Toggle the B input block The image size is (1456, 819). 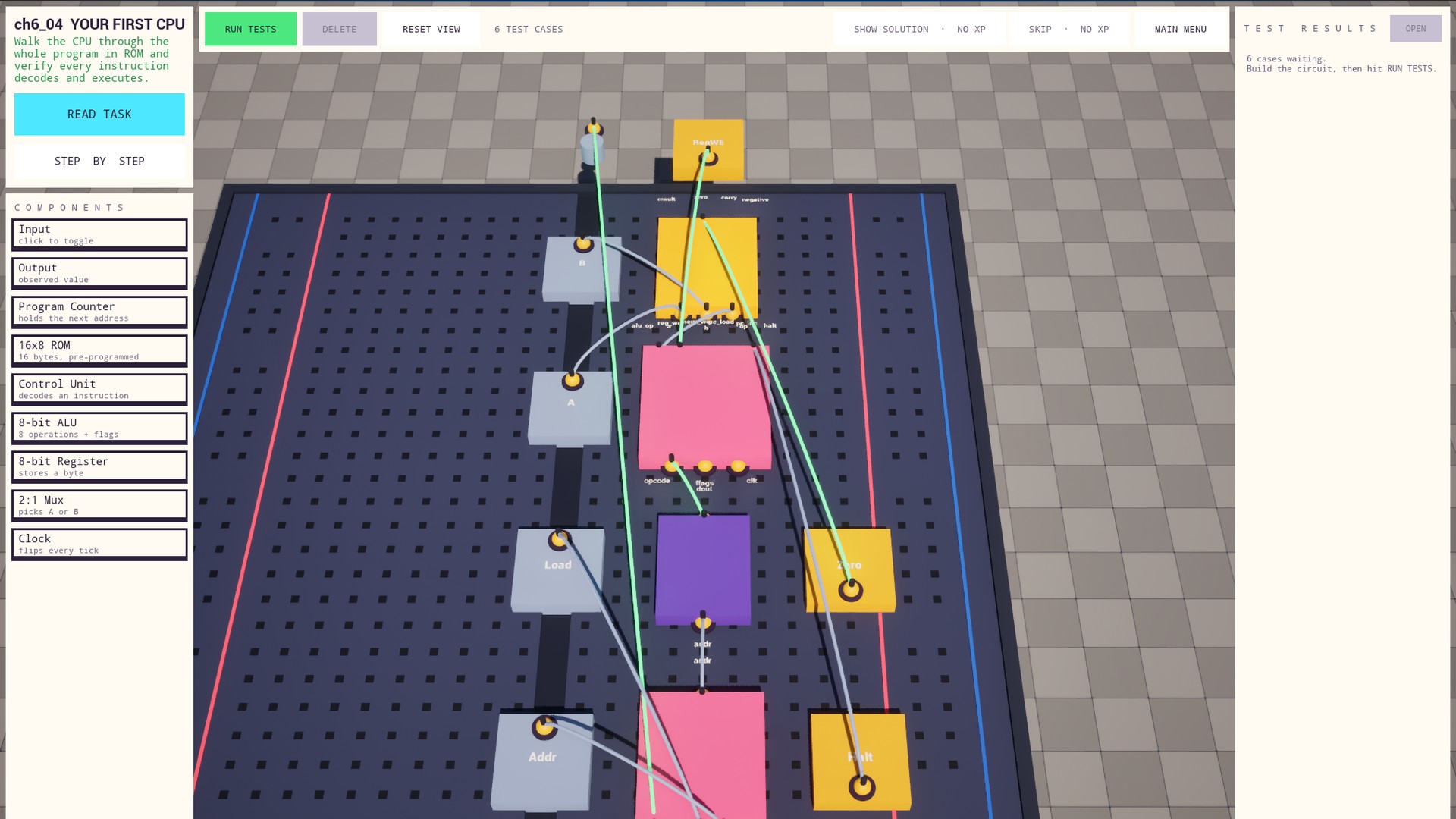[x=582, y=269]
